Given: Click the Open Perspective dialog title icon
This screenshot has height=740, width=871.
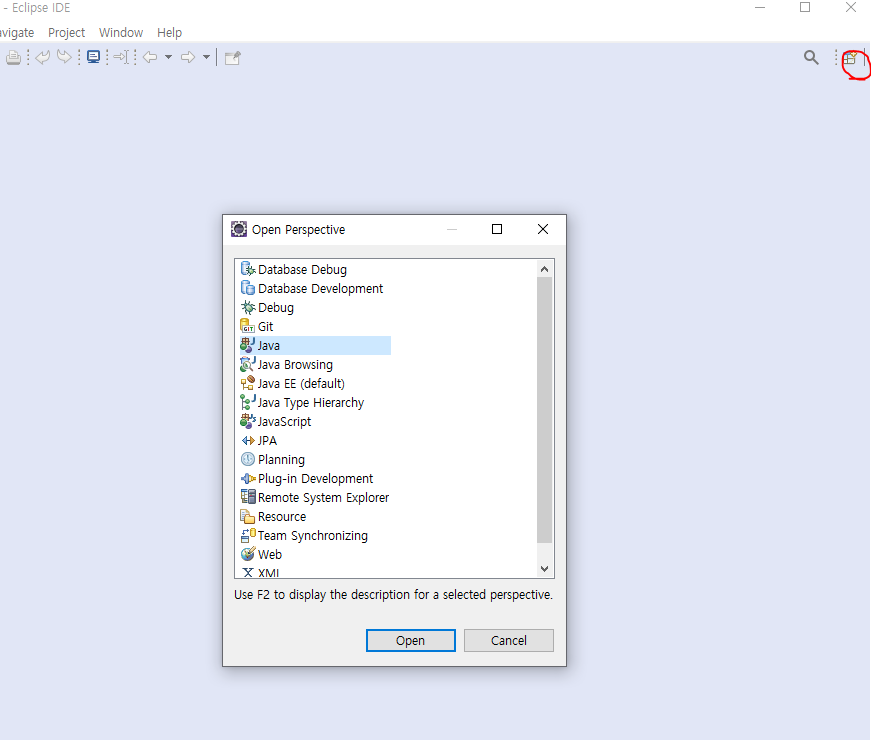Looking at the screenshot, I should point(239,229).
